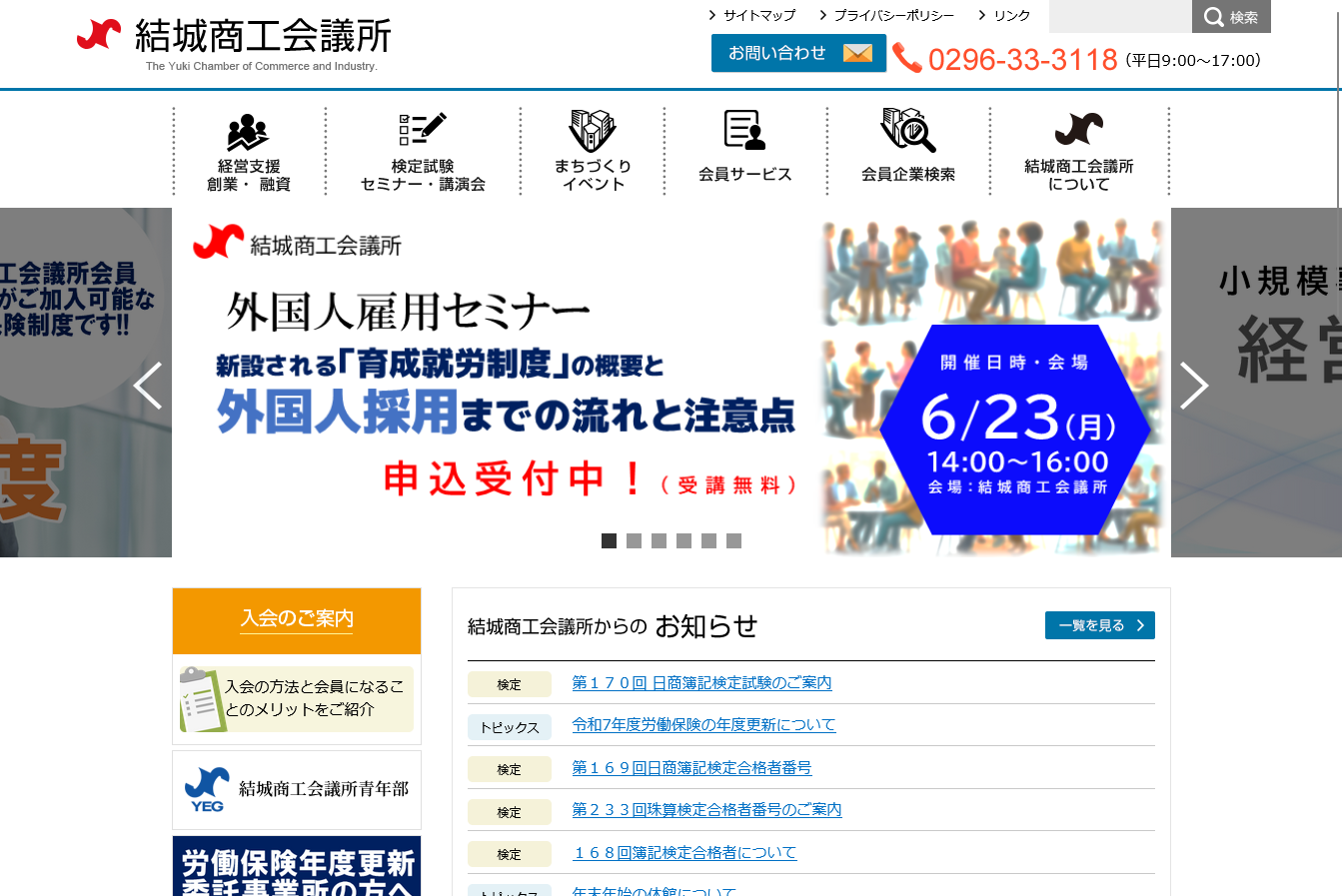Jump to the last carousel indicator dot
The image size is (1342, 896).
coord(733,541)
